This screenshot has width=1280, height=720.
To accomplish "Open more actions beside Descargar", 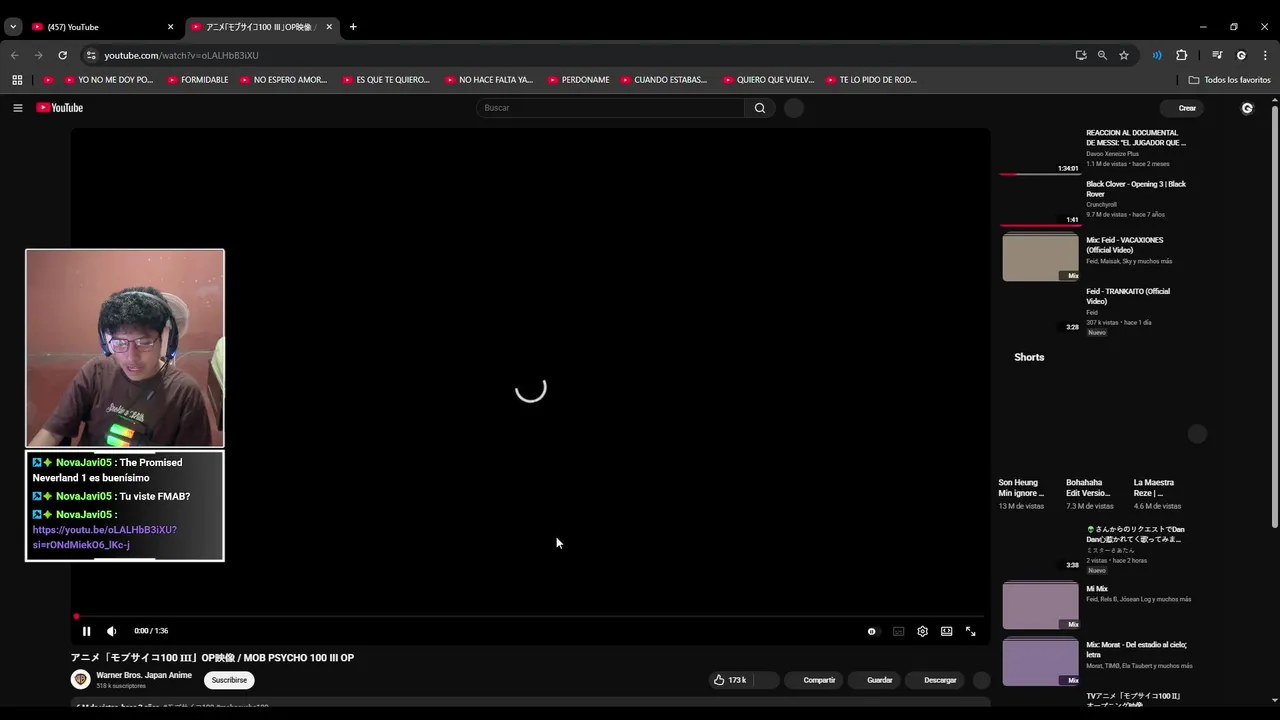I will [x=982, y=680].
